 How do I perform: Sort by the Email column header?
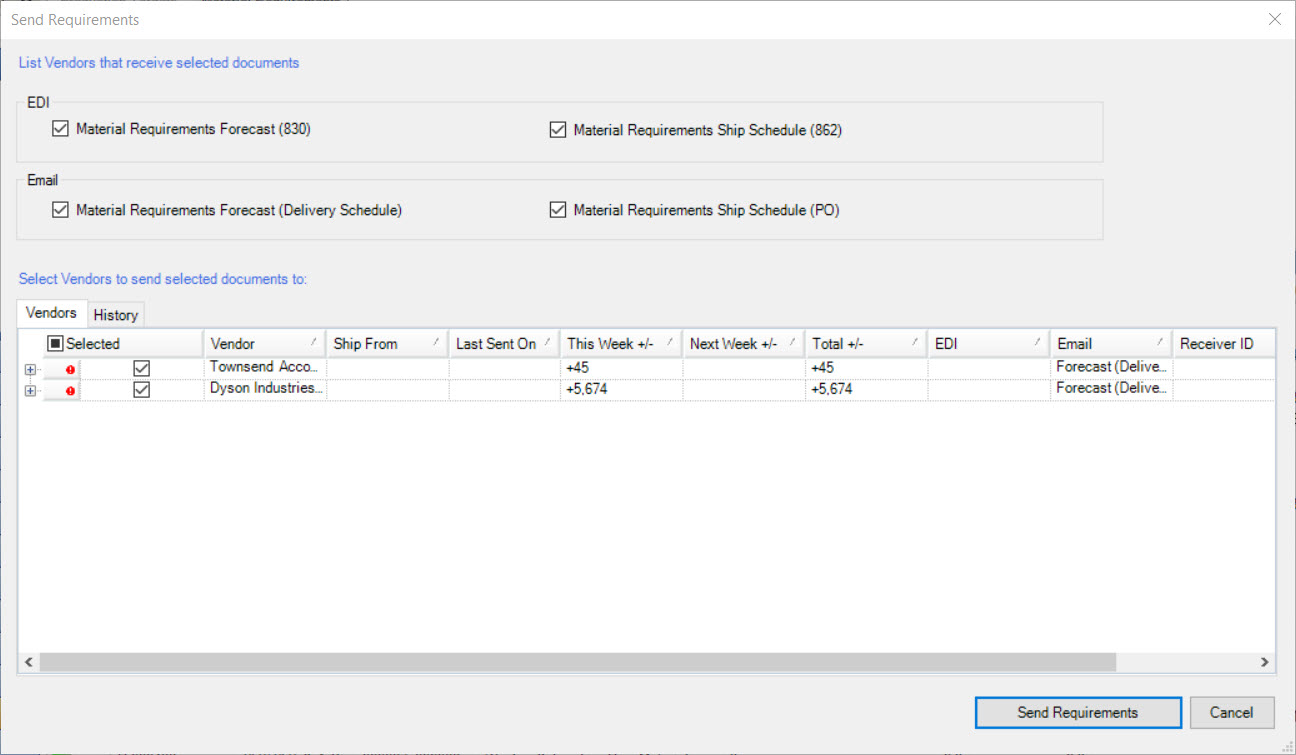[1111, 344]
